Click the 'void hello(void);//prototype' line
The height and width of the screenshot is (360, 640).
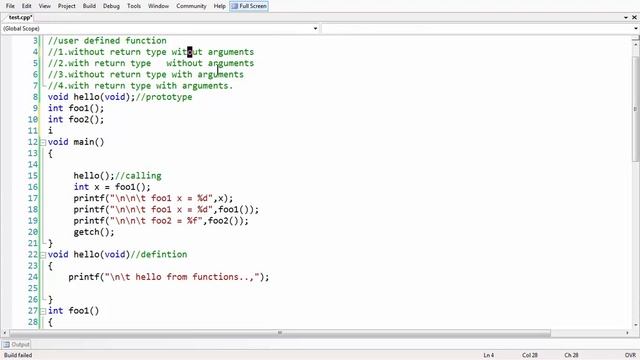[120, 97]
